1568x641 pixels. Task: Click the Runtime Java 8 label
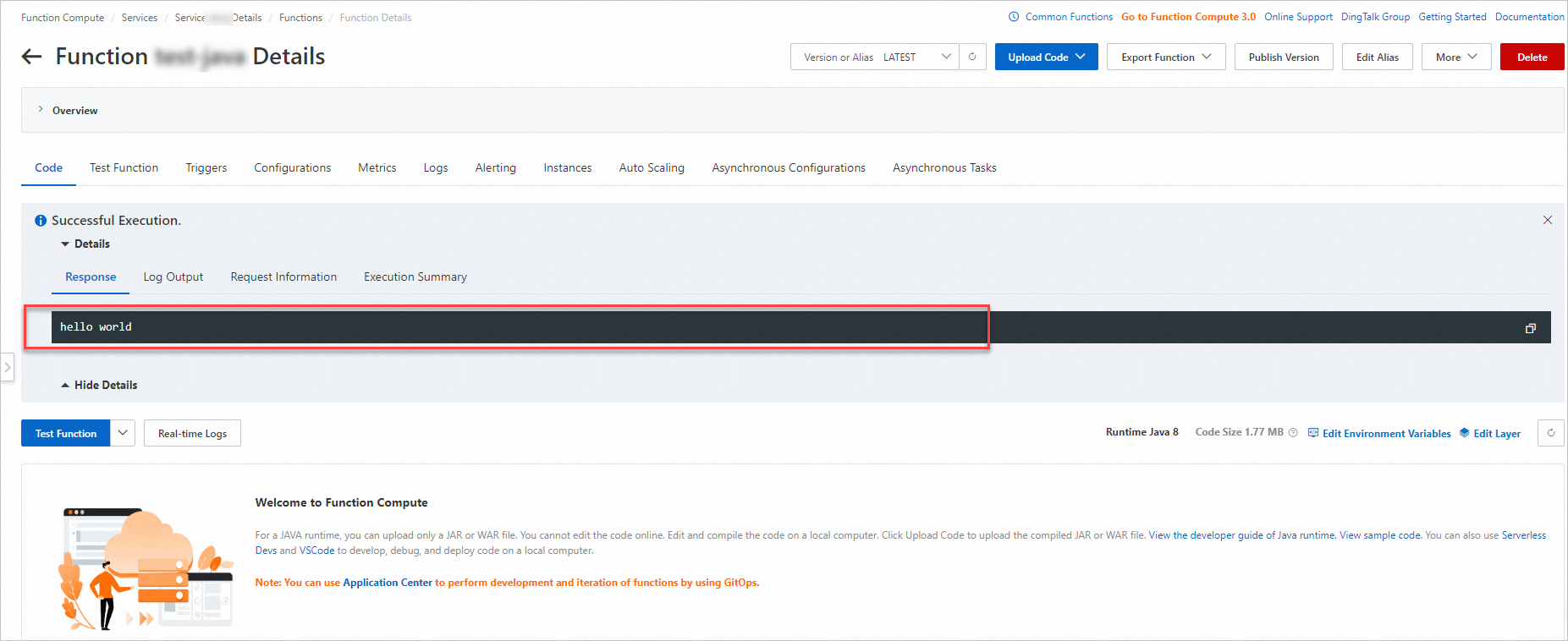click(x=1142, y=432)
